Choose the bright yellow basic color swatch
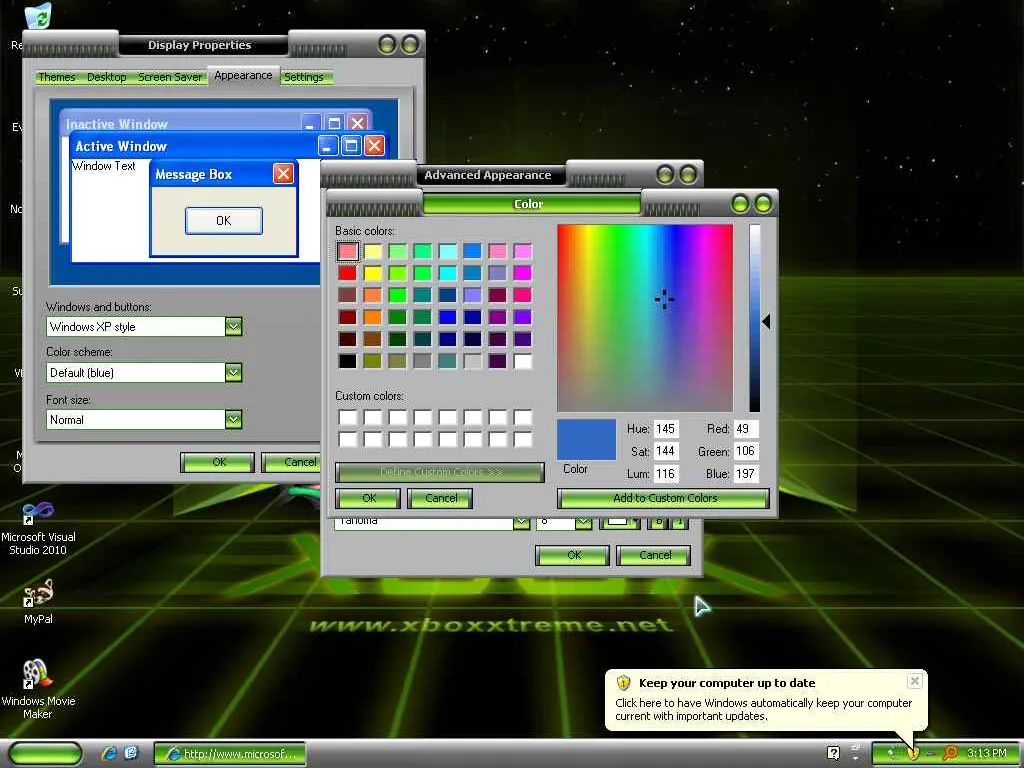The image size is (1024, 768). tap(372, 273)
